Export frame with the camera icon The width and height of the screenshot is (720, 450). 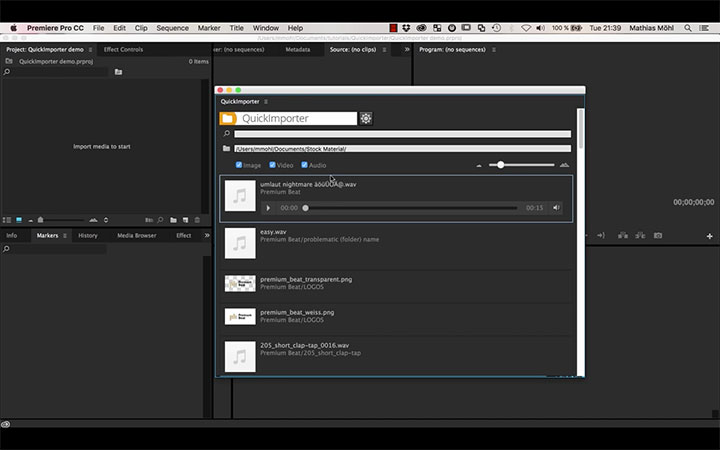(658, 235)
